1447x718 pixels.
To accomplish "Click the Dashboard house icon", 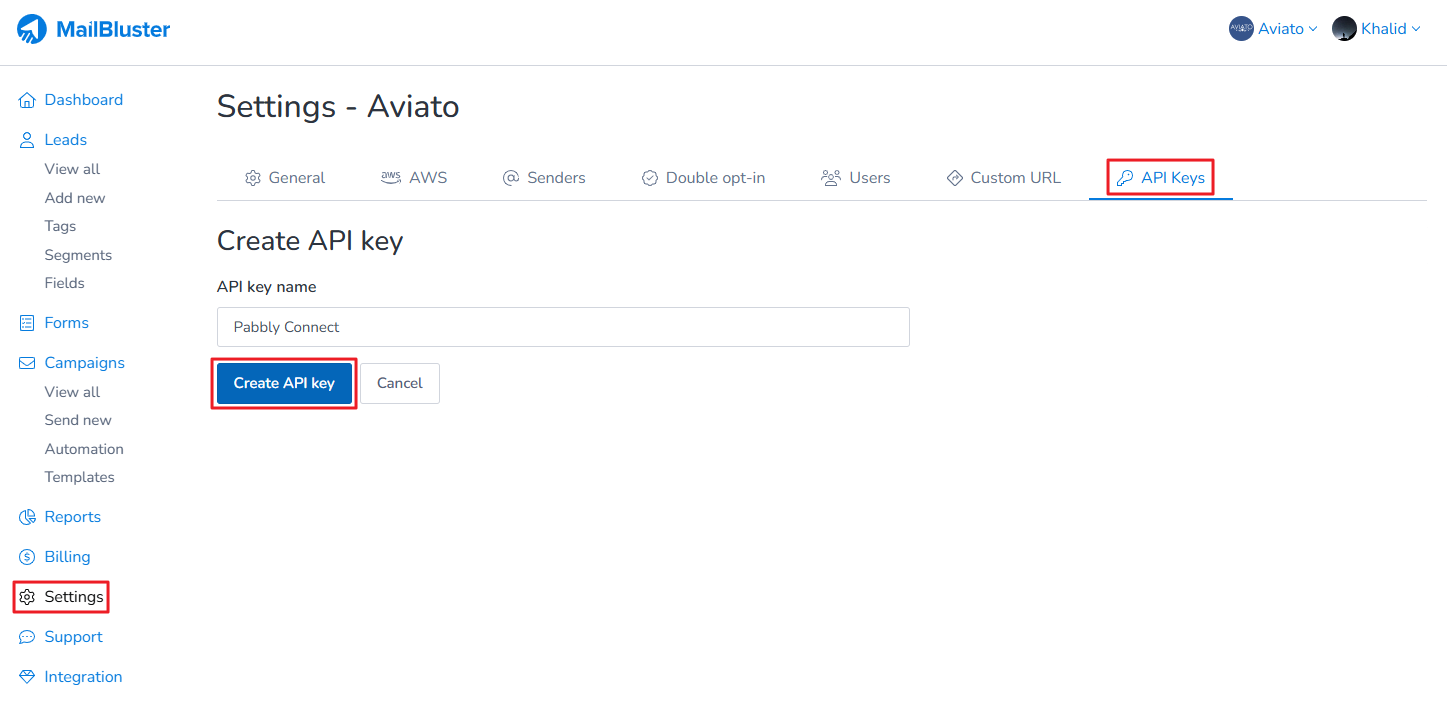I will (x=27, y=100).
